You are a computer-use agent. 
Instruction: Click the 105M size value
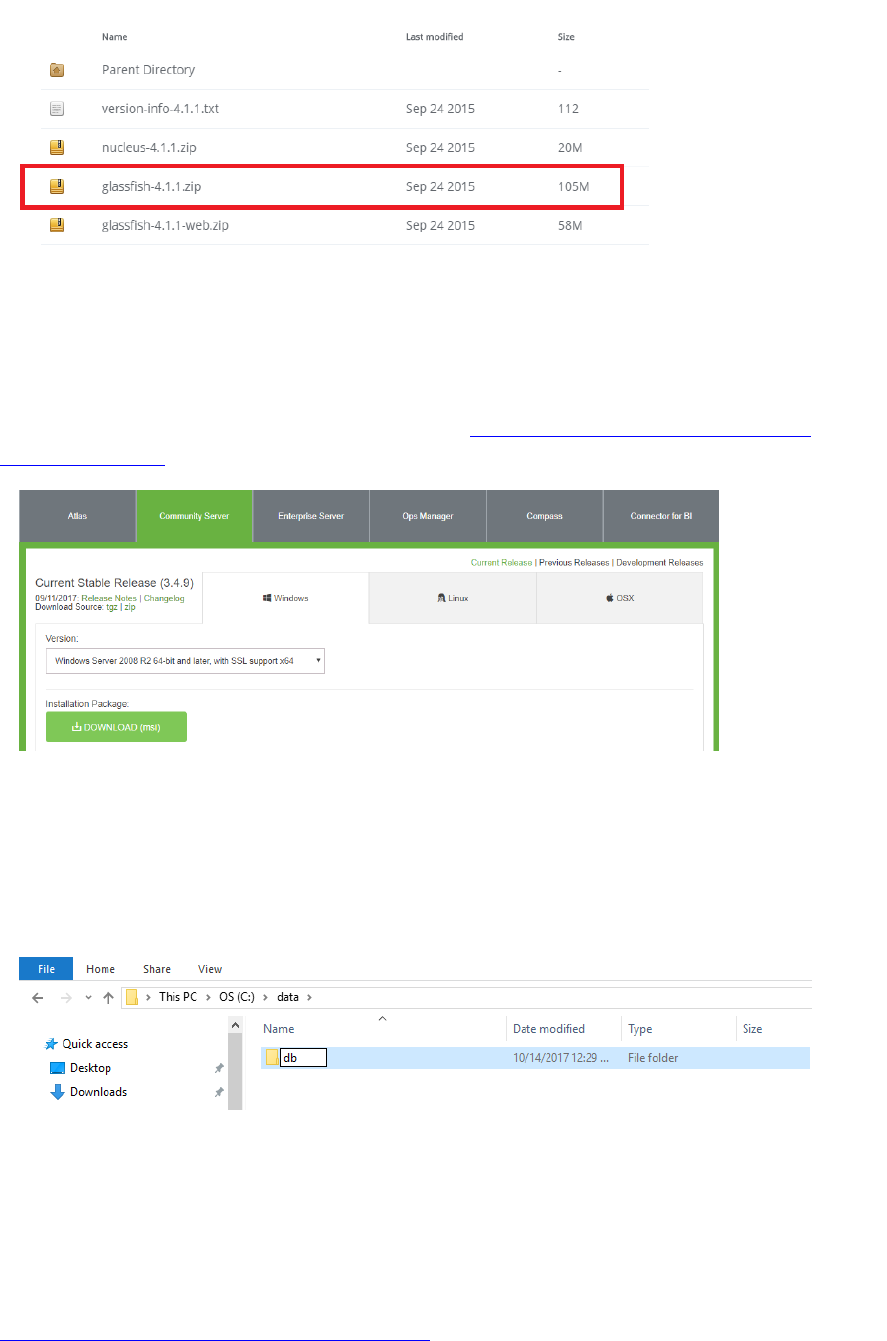(x=571, y=186)
